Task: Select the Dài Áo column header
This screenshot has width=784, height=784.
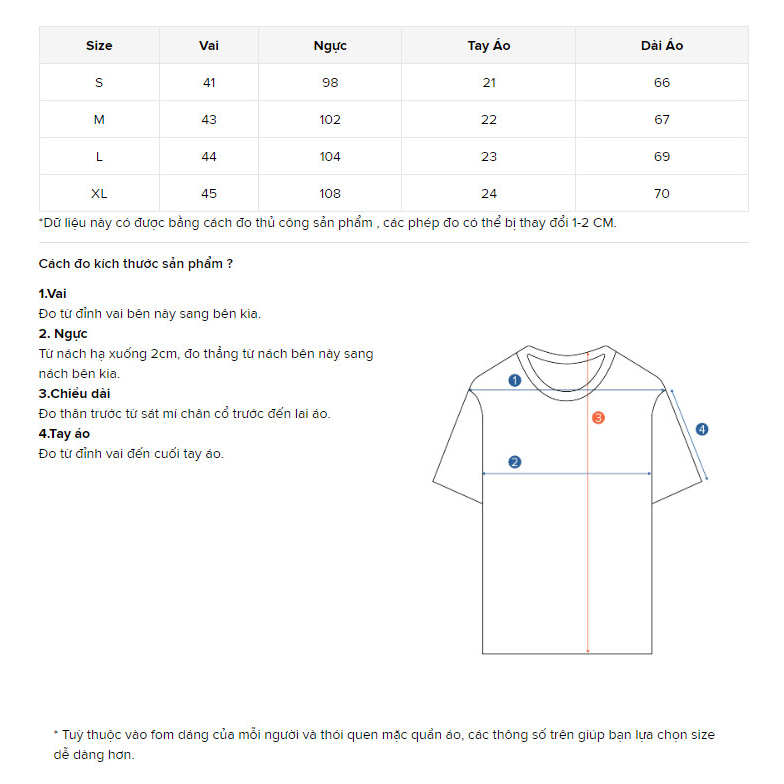Action: point(662,45)
